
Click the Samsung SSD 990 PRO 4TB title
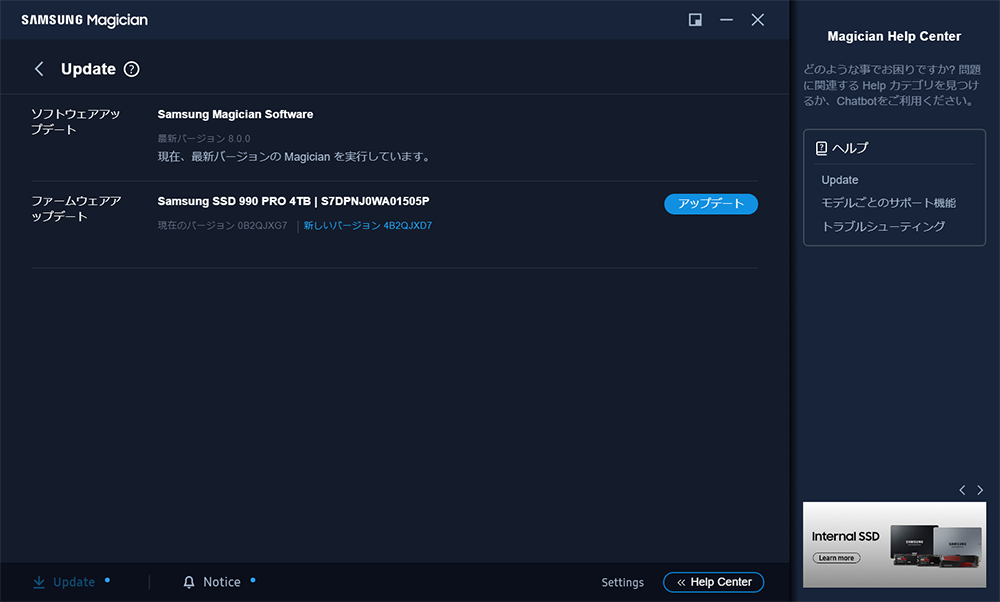293,201
